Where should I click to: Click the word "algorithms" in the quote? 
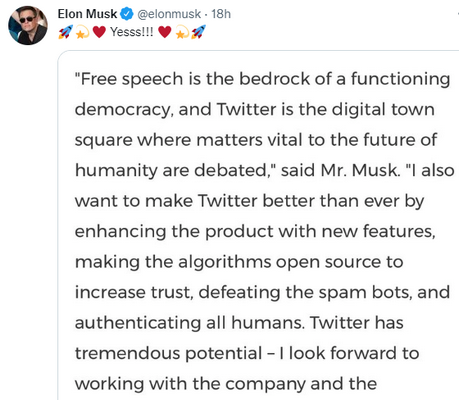[x=225, y=262]
